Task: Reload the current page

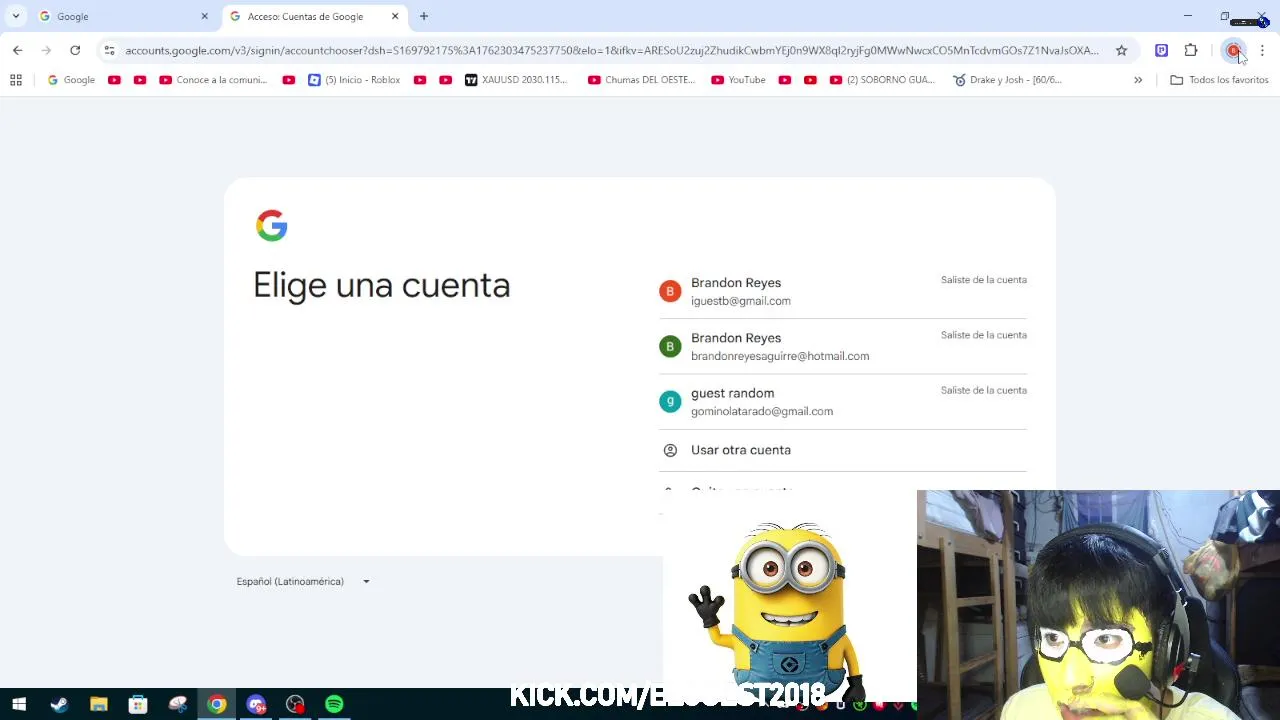Action: tap(75, 50)
